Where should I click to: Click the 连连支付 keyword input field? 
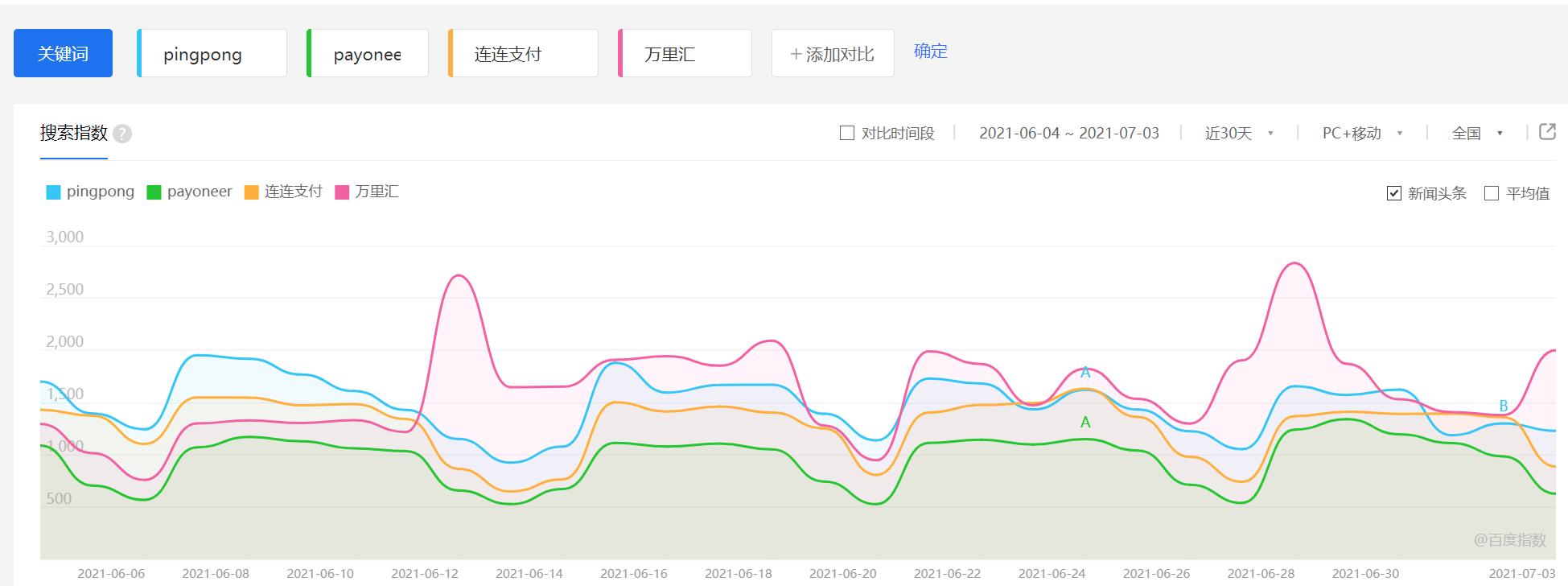tap(523, 53)
